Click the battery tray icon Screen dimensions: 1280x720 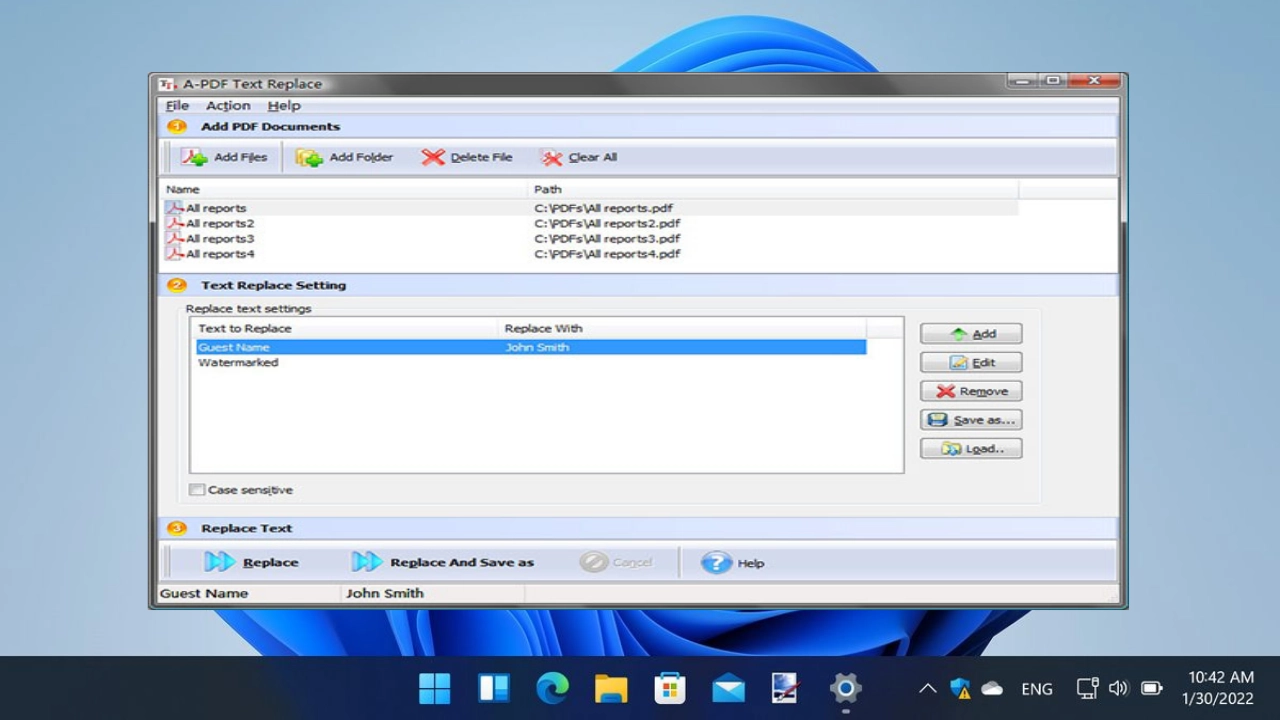coord(1151,688)
